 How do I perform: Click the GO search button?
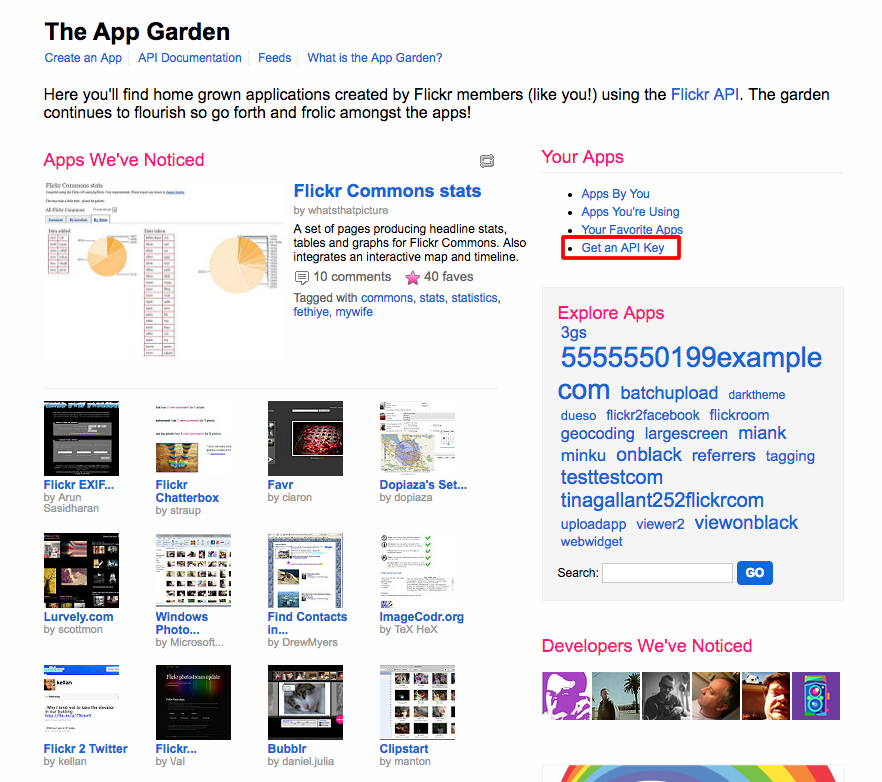755,573
